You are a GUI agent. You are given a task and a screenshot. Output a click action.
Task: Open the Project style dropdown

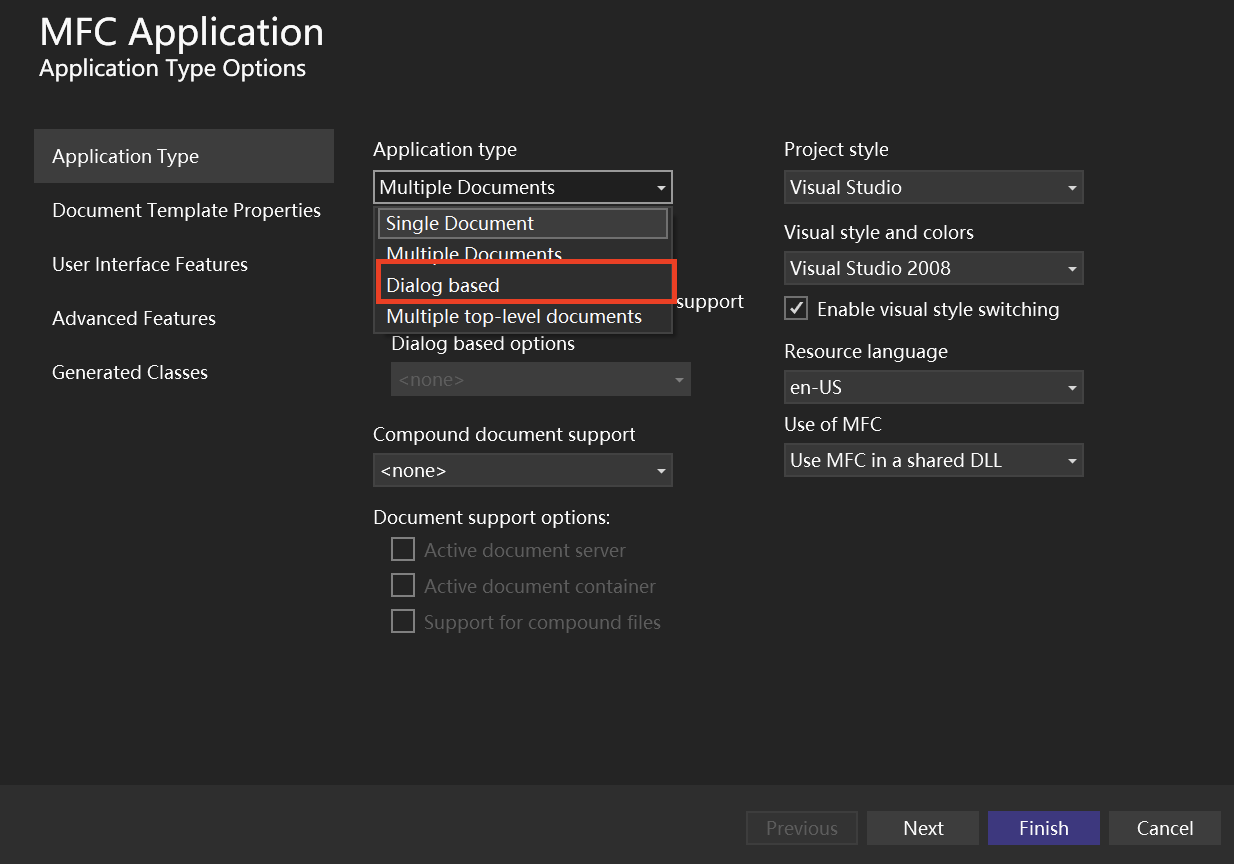coord(932,187)
